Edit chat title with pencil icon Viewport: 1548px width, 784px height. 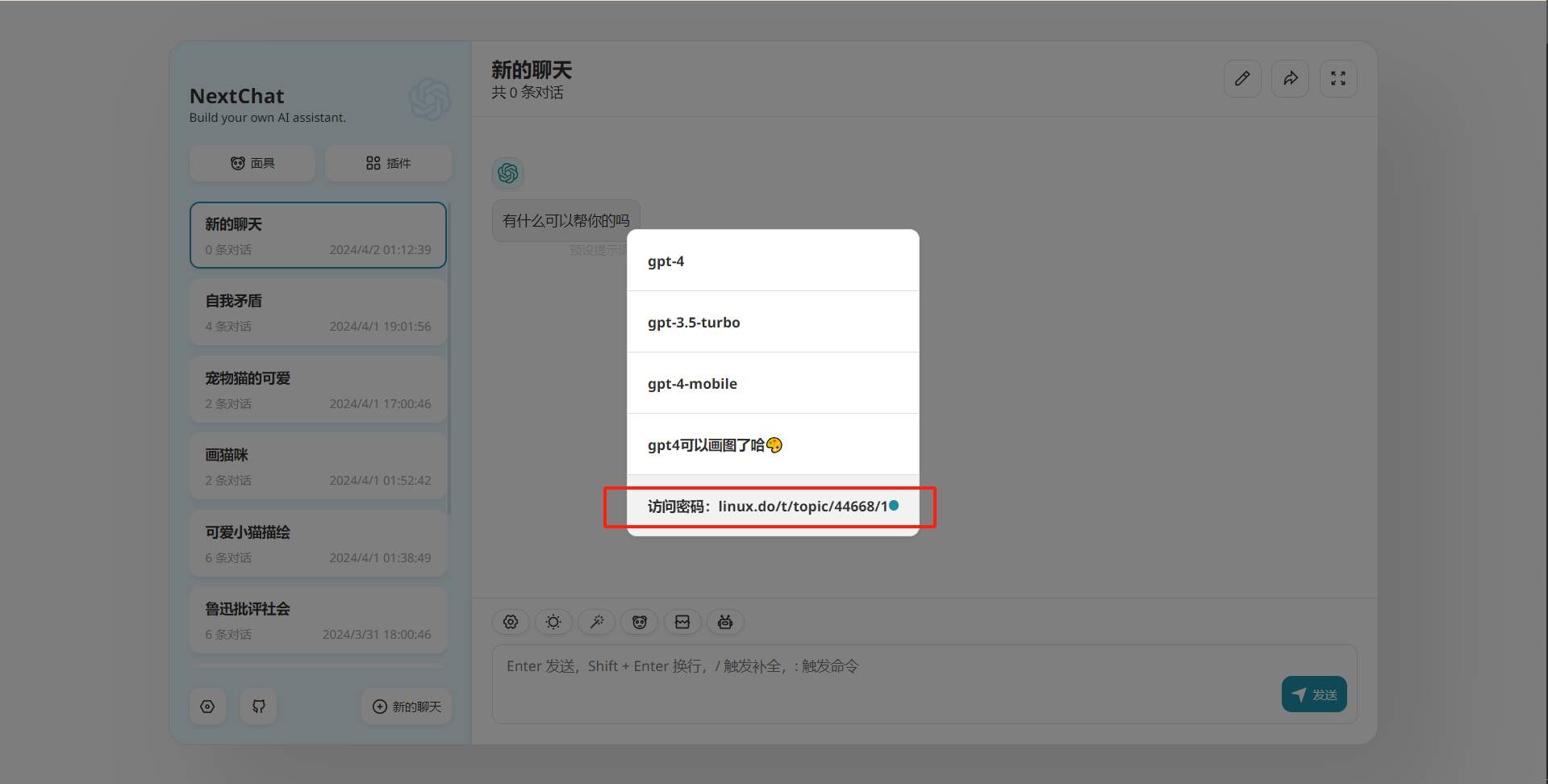tap(1242, 78)
